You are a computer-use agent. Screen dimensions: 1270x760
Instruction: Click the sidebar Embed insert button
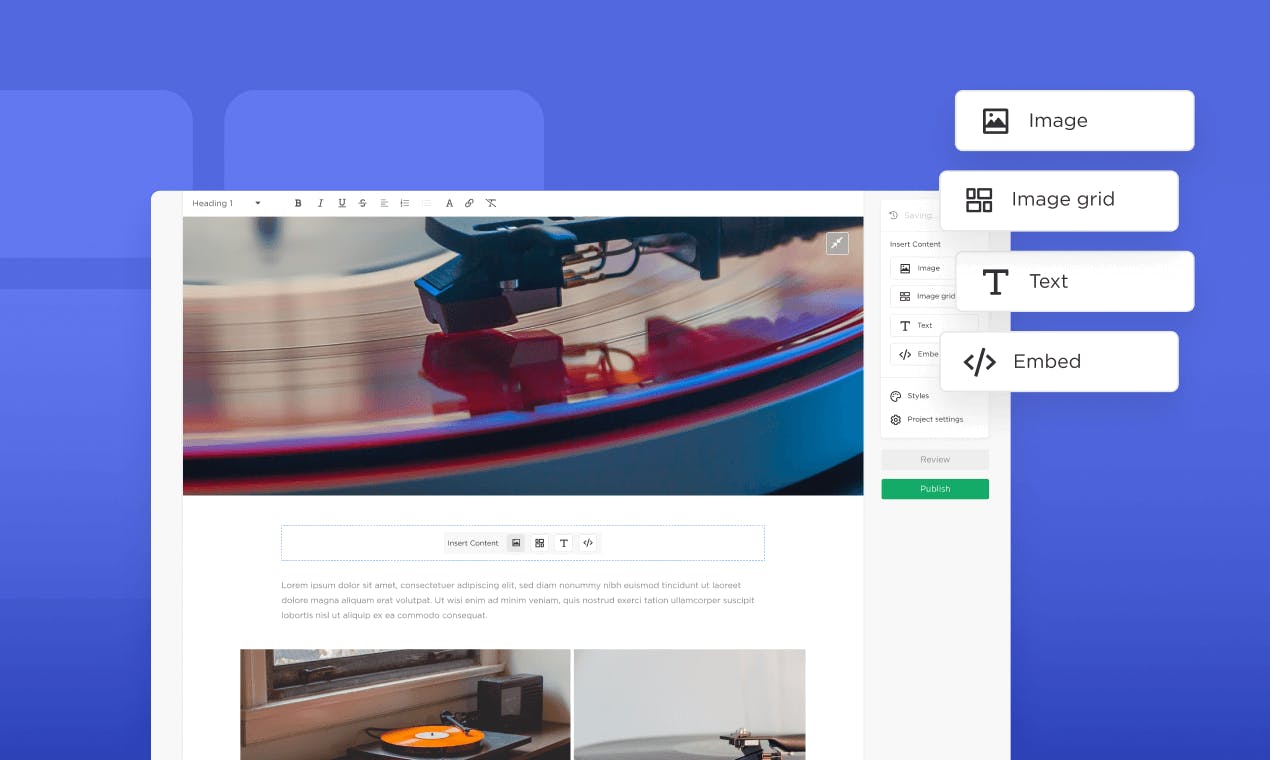(x=915, y=354)
